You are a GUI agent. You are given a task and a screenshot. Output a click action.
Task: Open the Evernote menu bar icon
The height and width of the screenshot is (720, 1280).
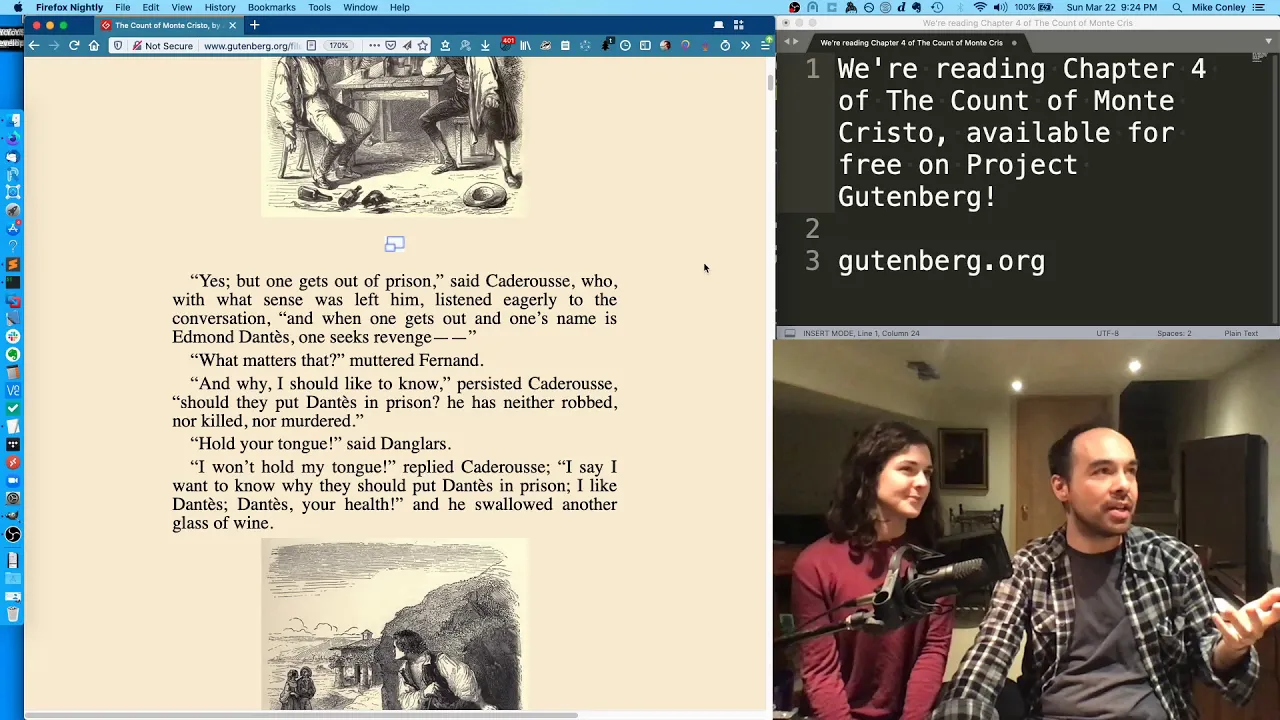916,7
